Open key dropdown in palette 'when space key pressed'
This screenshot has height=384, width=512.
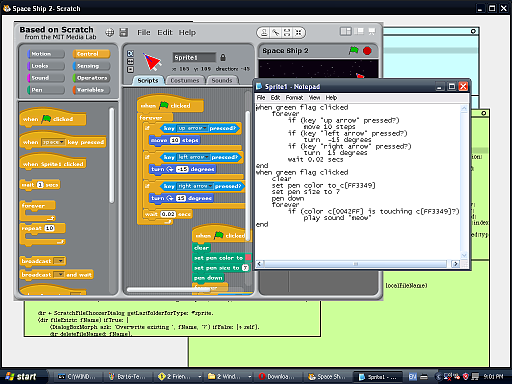(x=53, y=142)
